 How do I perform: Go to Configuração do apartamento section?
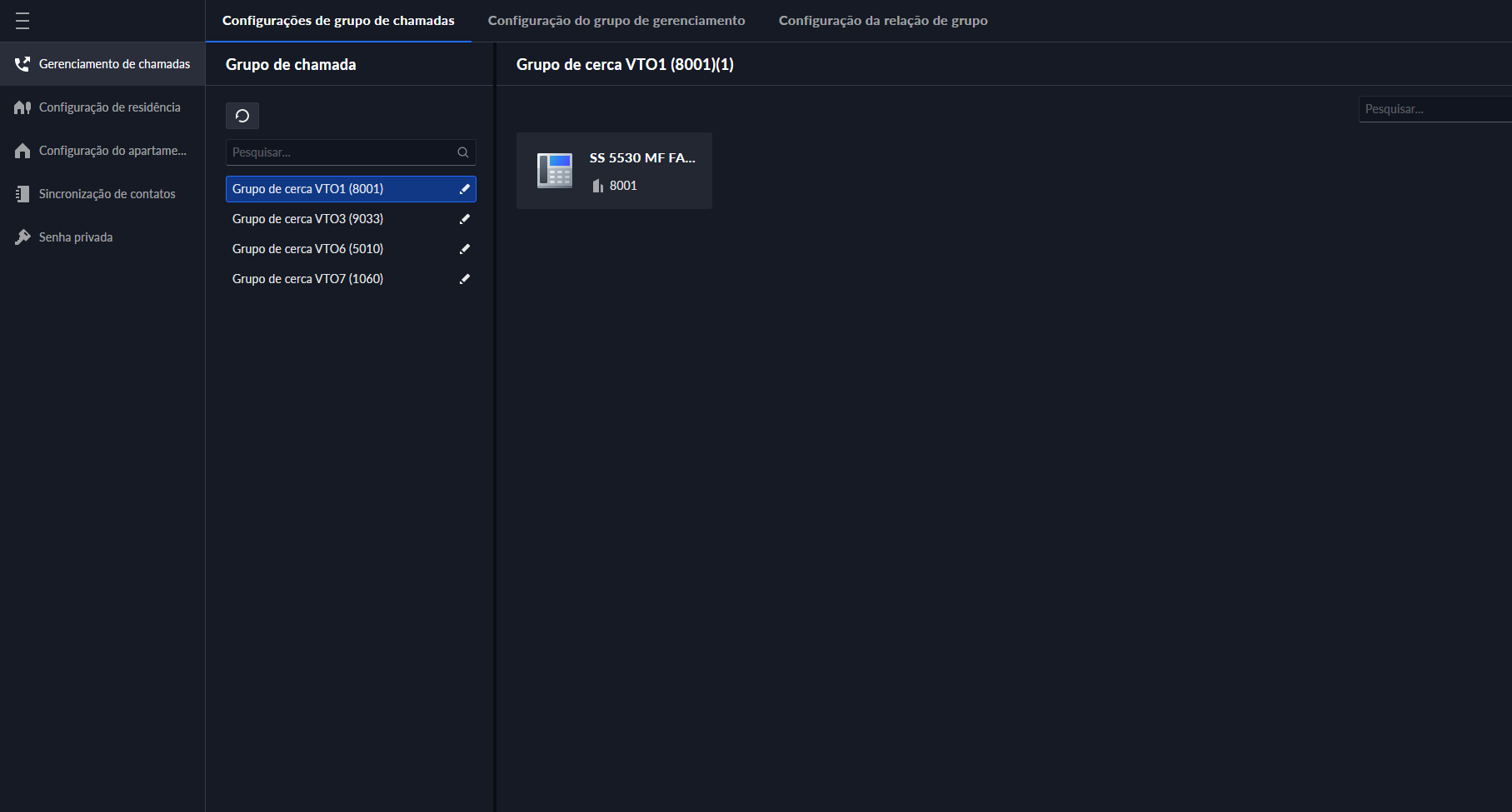tap(112, 151)
